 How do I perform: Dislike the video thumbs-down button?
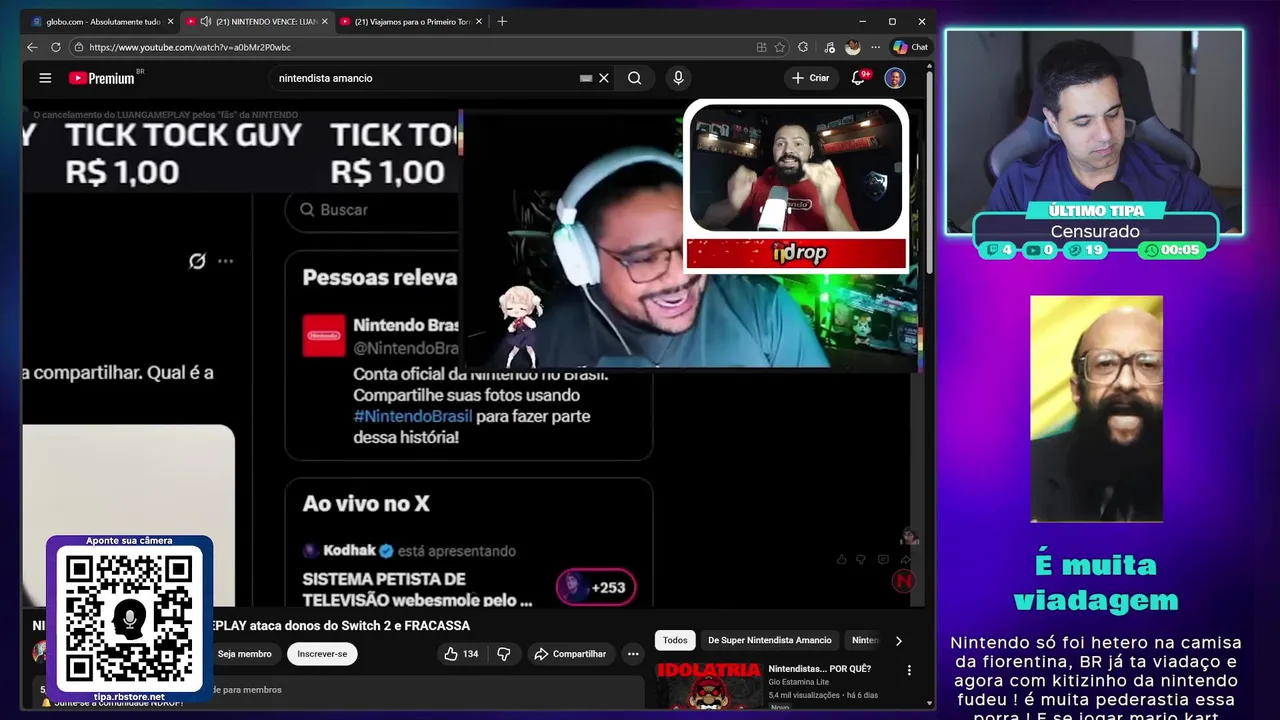click(503, 654)
